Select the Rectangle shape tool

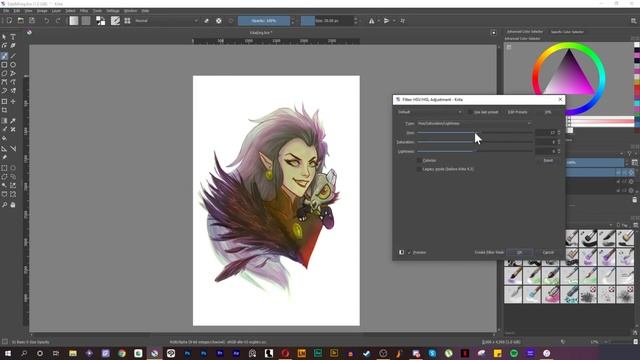tap(4, 65)
